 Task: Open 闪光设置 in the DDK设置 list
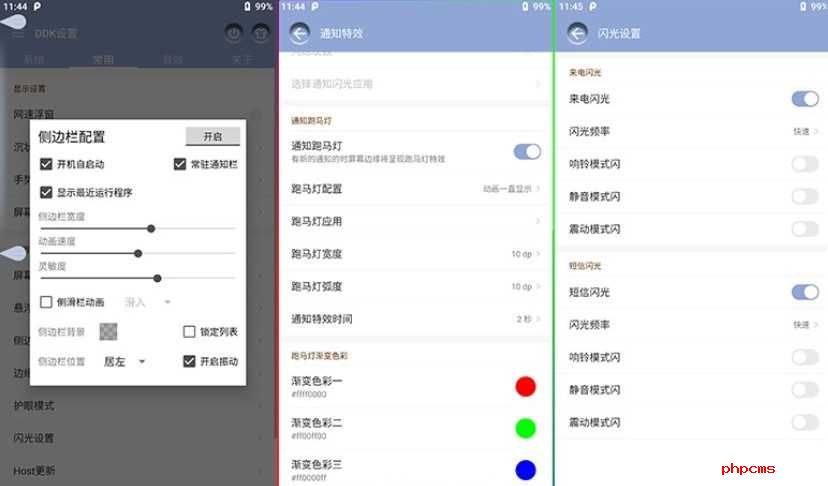coord(137,438)
